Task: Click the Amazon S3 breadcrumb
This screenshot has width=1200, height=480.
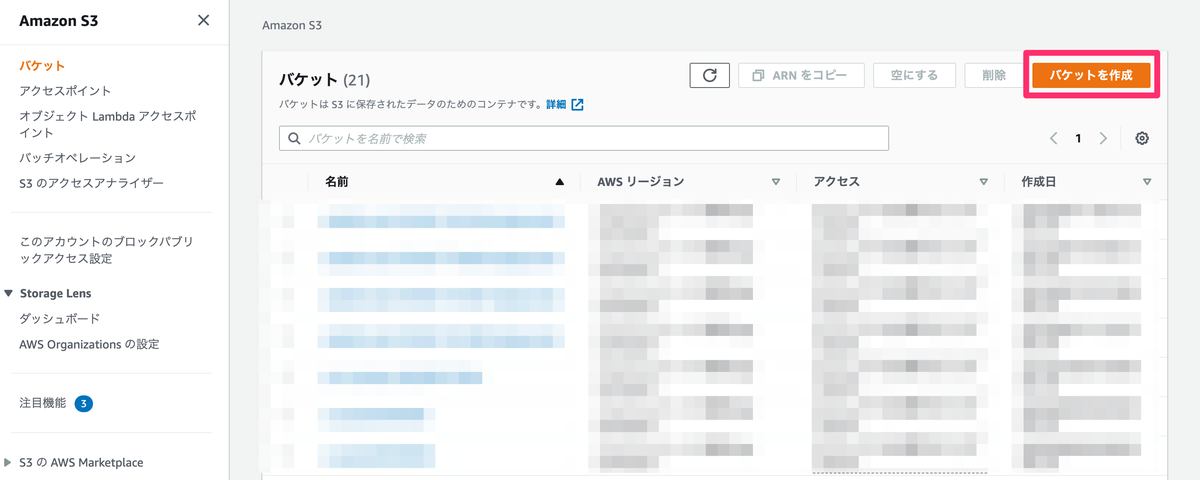Action: [x=292, y=25]
